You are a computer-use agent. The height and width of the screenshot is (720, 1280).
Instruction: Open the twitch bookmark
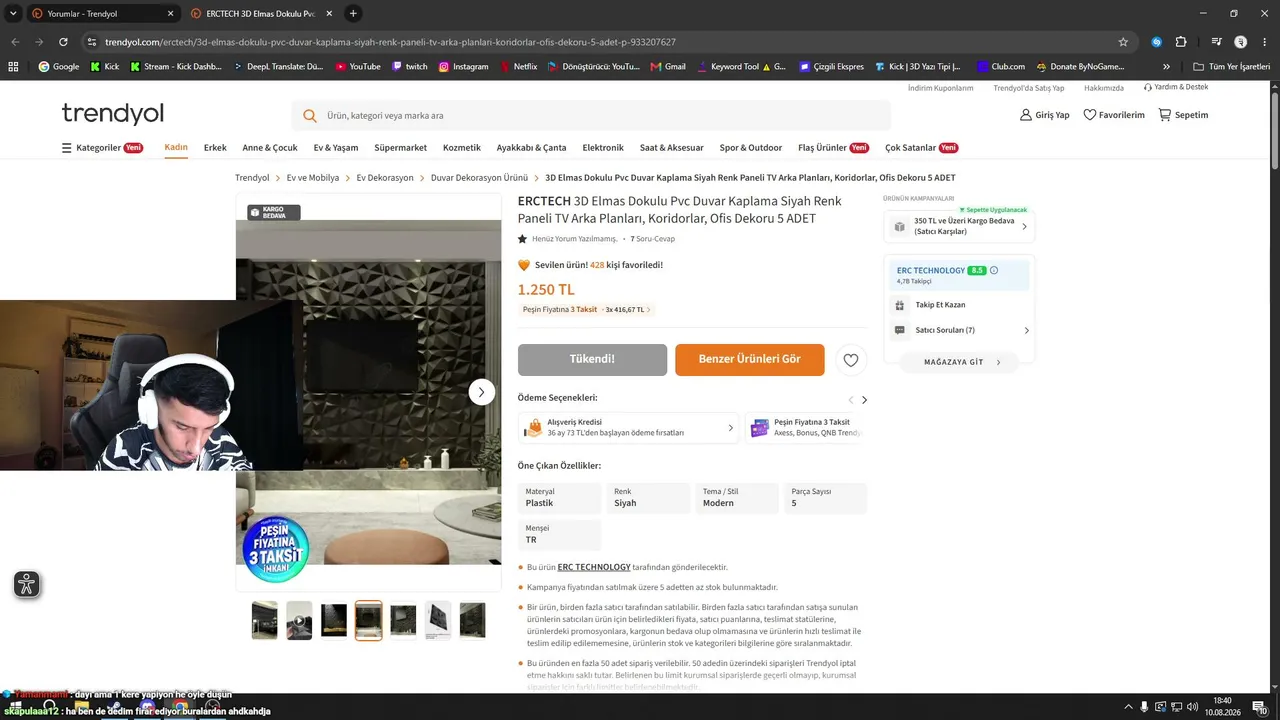tap(410, 67)
